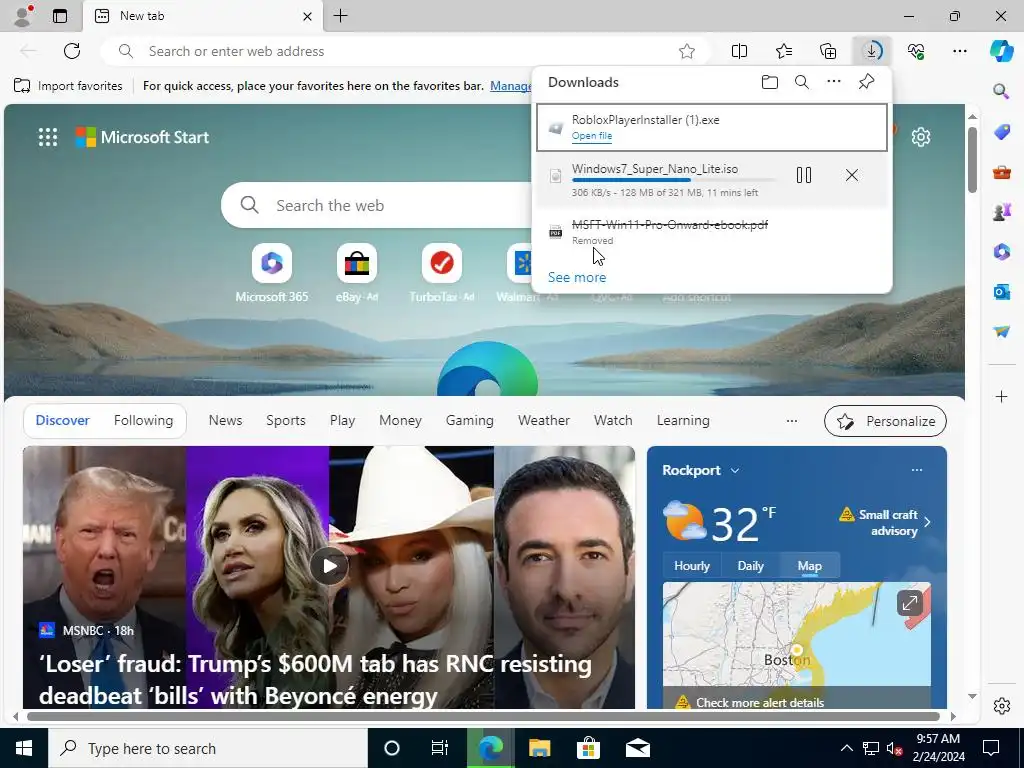The image size is (1024, 768).
Task: Open the TurboTax shortcut tile
Action: (x=441, y=272)
